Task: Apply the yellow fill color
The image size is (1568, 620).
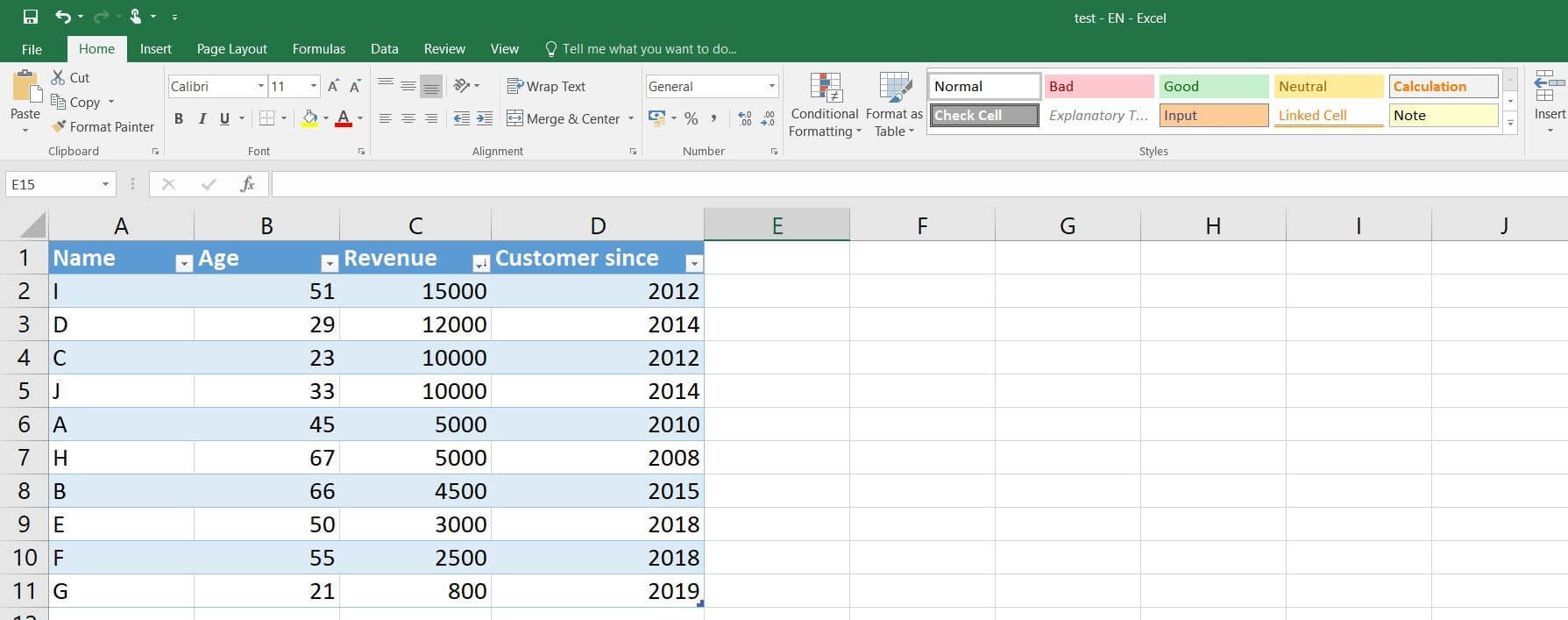Action: point(309,118)
